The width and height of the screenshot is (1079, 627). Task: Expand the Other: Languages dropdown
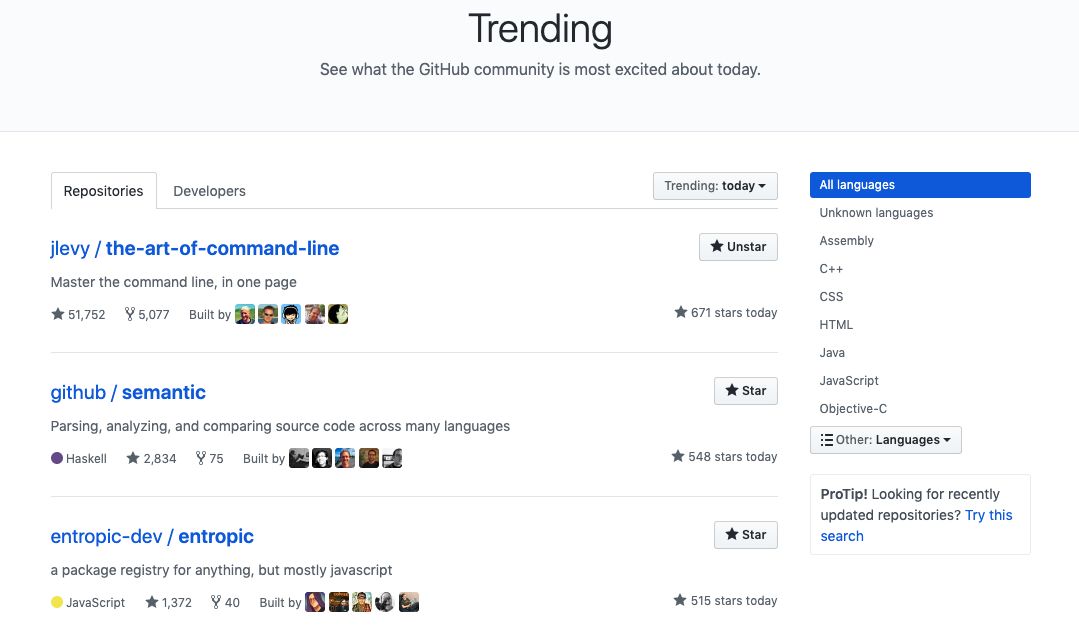point(885,440)
